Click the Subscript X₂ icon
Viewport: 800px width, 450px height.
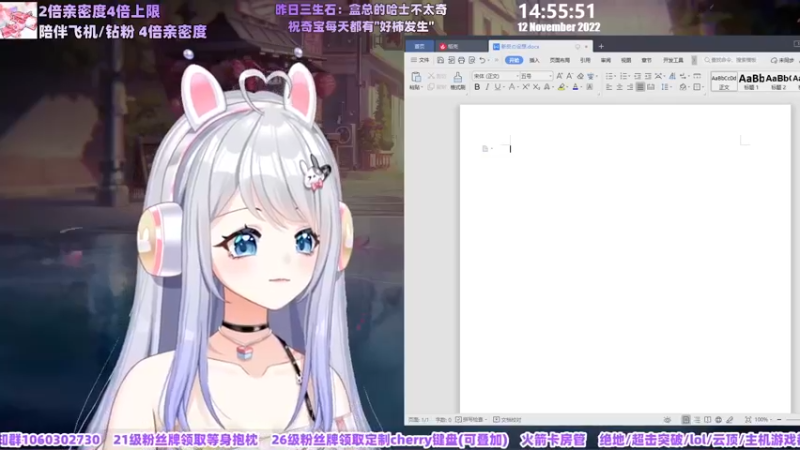pyautogui.click(x=536, y=87)
